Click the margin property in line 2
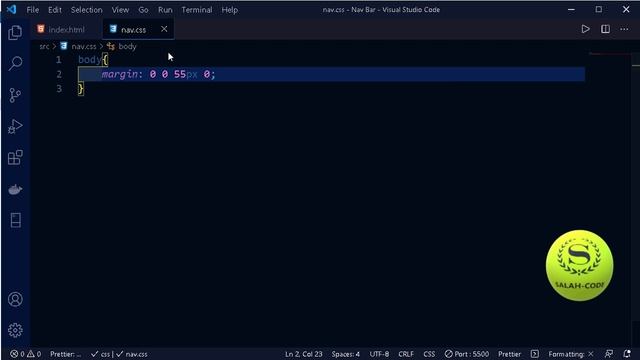The height and width of the screenshot is (360, 640). coord(120,74)
